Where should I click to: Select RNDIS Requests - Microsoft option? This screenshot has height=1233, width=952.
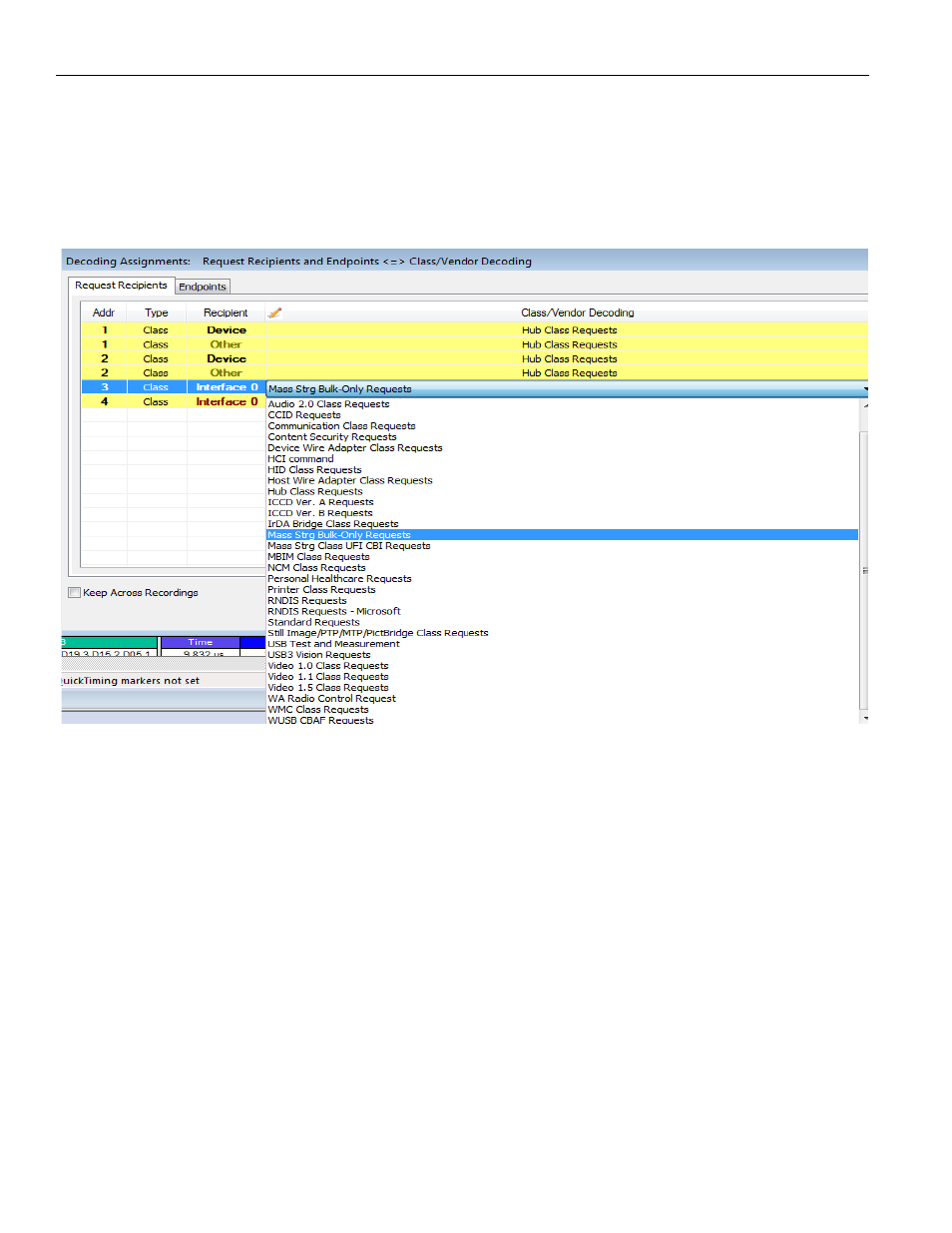[x=334, y=612]
